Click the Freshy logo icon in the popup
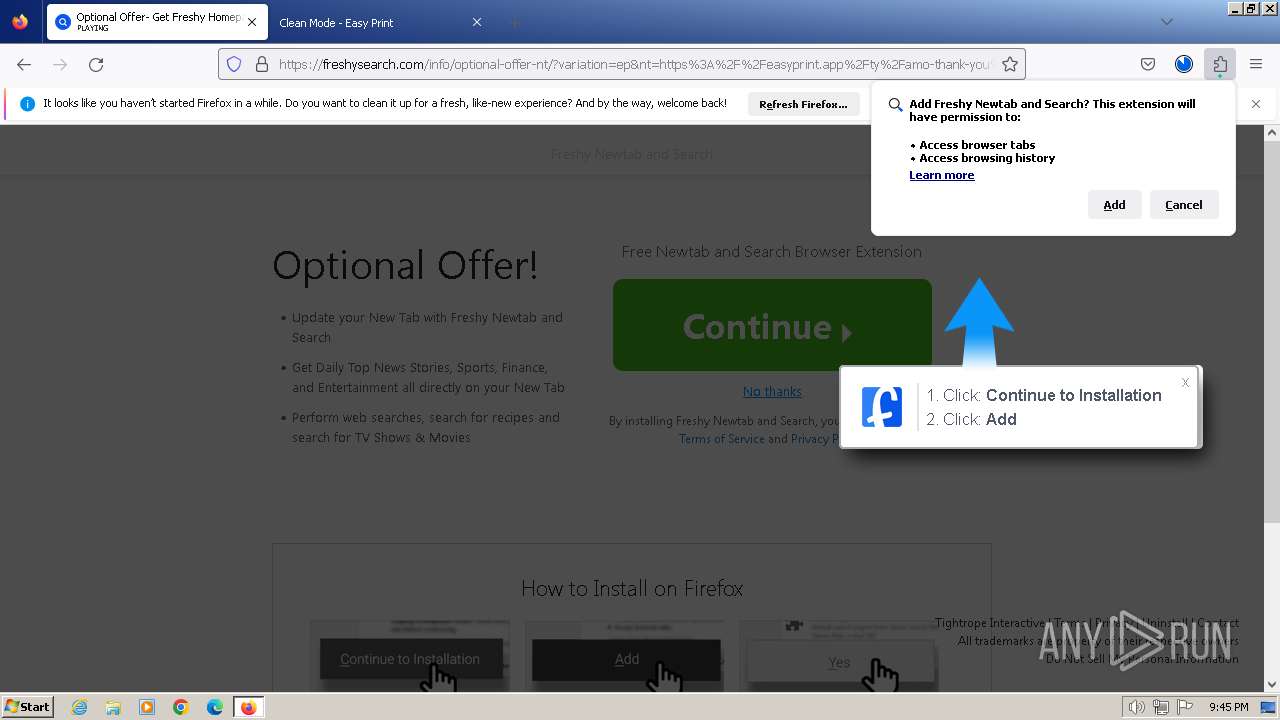This screenshot has height=720, width=1280. coord(882,407)
